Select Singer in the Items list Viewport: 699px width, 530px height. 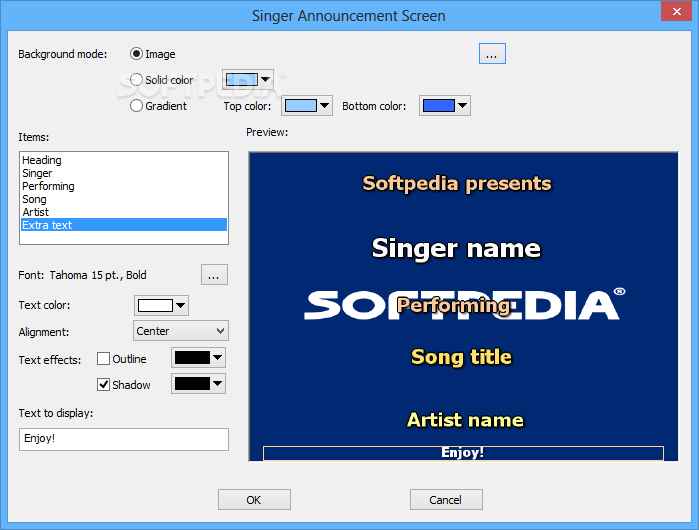pyautogui.click(x=124, y=173)
